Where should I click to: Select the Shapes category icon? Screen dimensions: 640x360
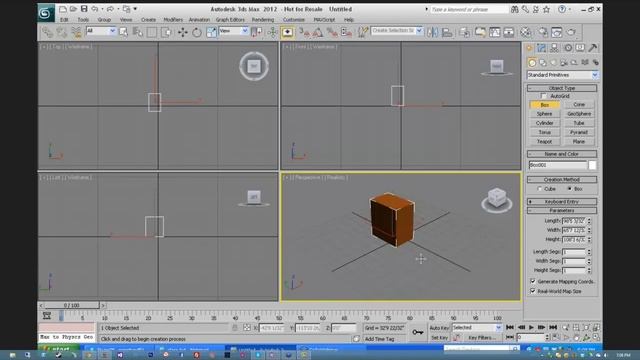542,62
